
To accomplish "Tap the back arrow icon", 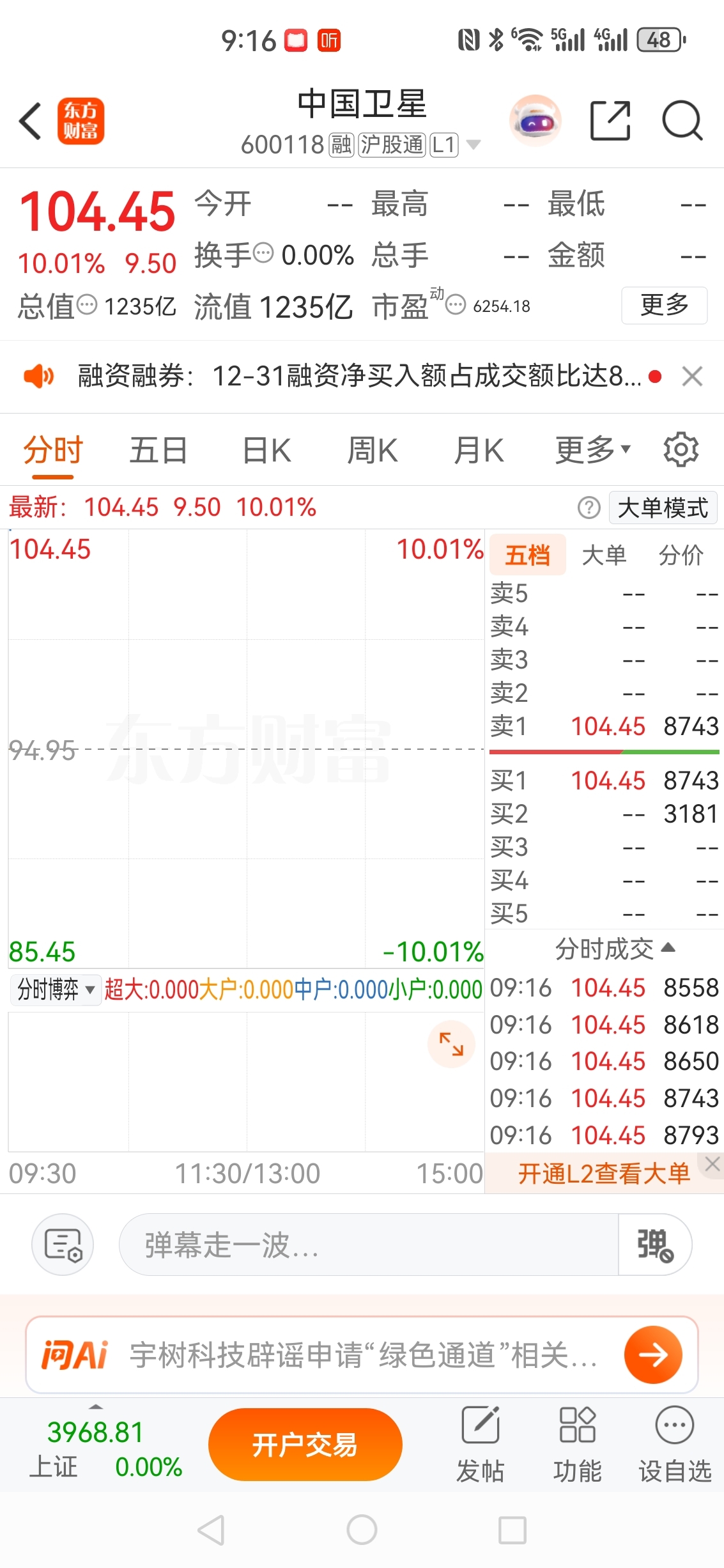I will 30,121.
